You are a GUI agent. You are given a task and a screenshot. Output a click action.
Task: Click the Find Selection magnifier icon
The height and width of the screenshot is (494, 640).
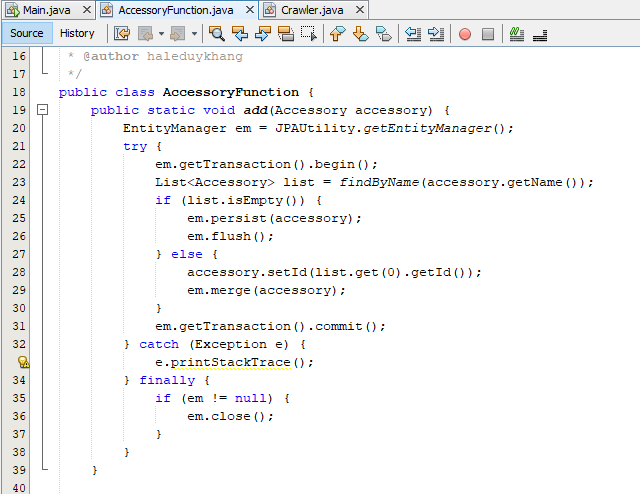pyautogui.click(x=217, y=33)
